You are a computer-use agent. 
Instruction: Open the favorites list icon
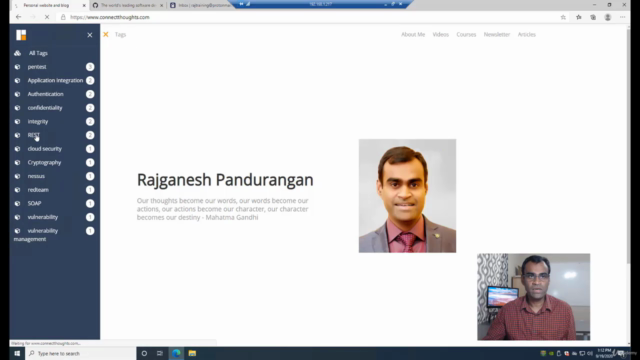pos(578,17)
